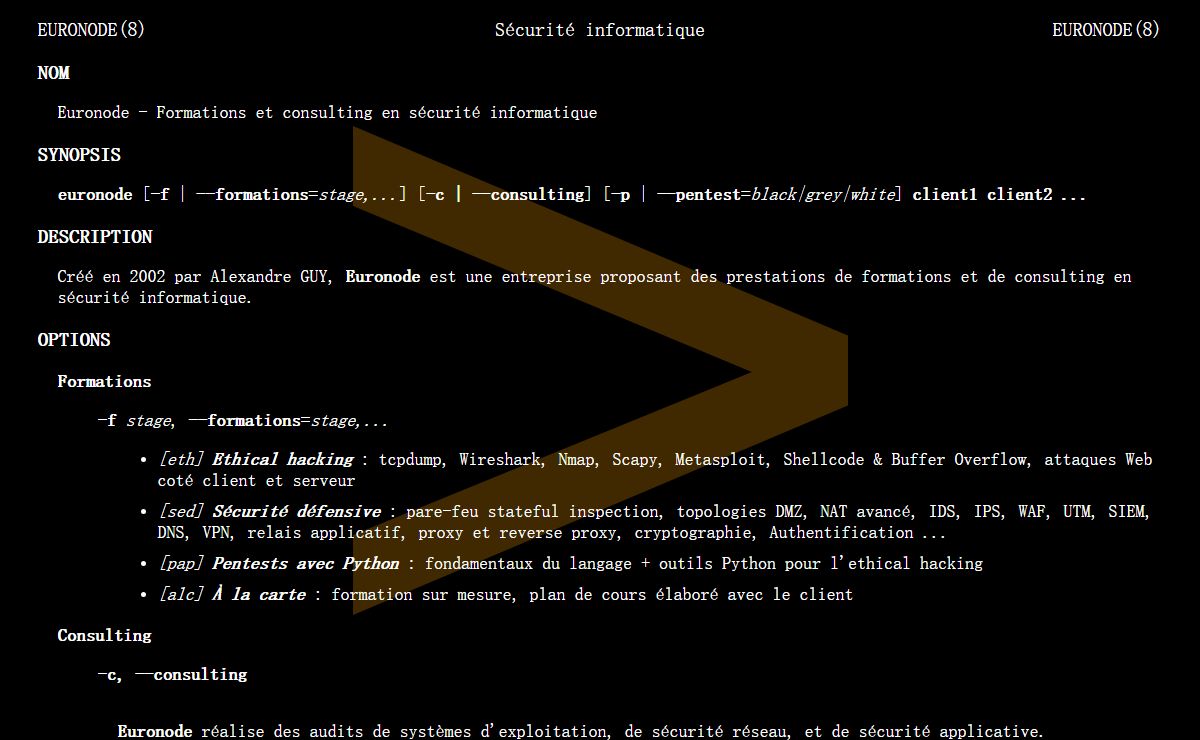Click the line 'Euronode - Formations et consulting'
The width and height of the screenshot is (1200, 740).
pyautogui.click(x=327, y=113)
